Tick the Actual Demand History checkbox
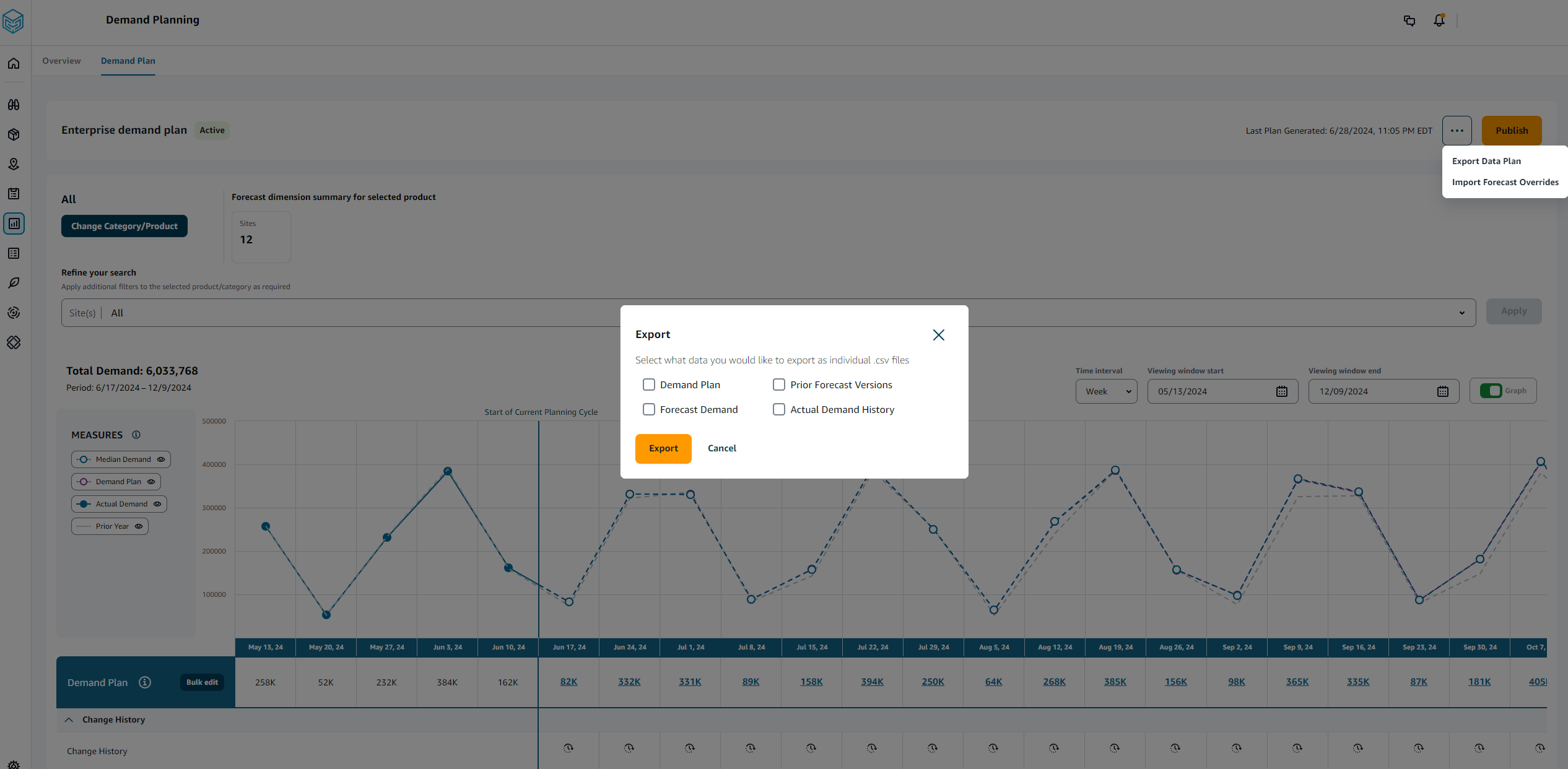Screen dimensions: 1568x769 pyautogui.click(x=779, y=409)
